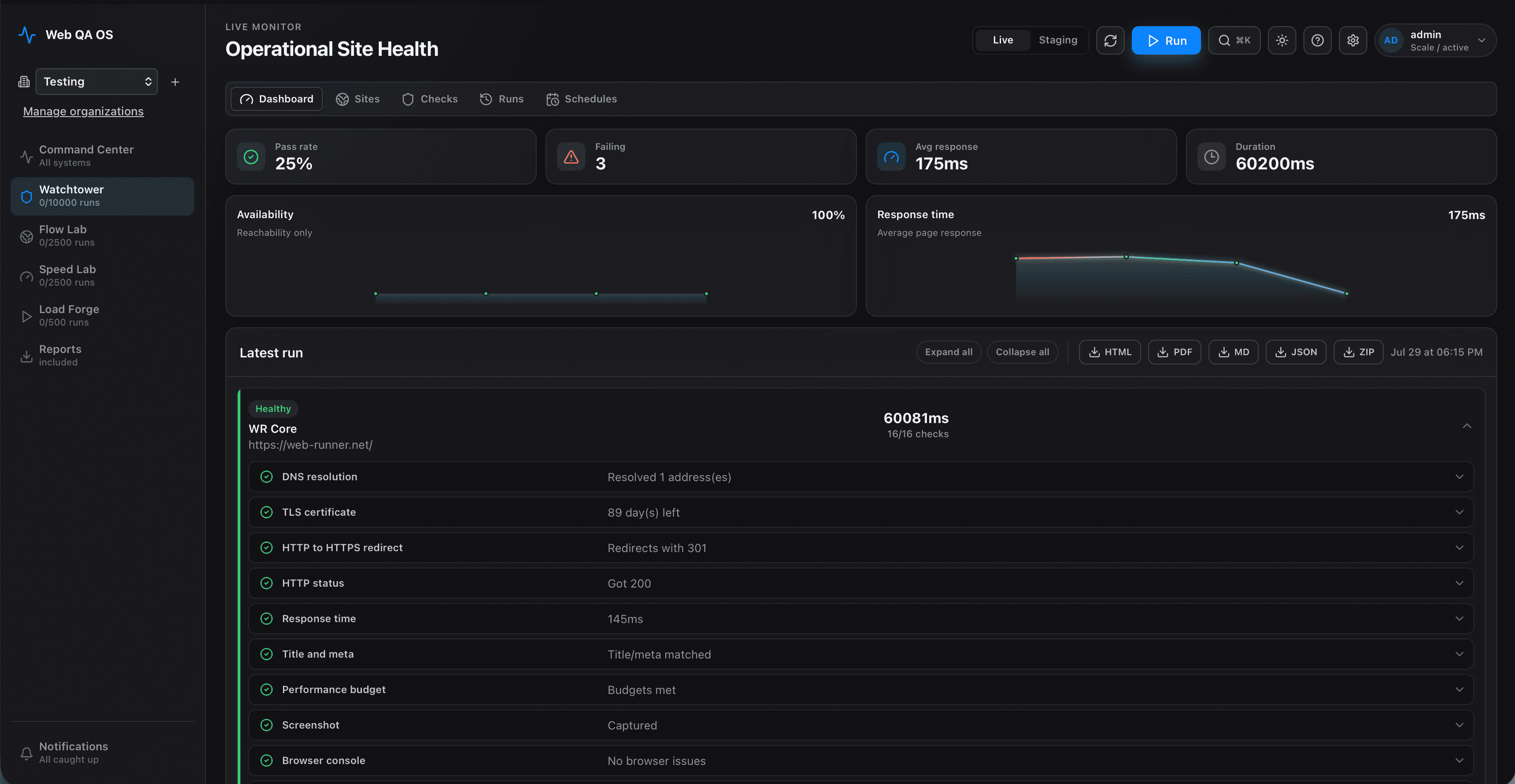Click the Failing warning triangle icon

[x=571, y=157]
